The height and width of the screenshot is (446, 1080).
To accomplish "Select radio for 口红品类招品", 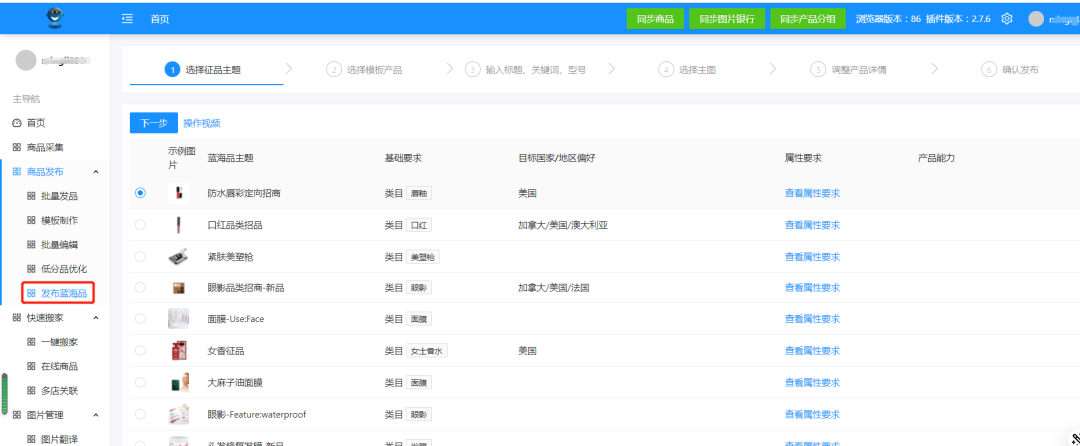I will [141, 224].
